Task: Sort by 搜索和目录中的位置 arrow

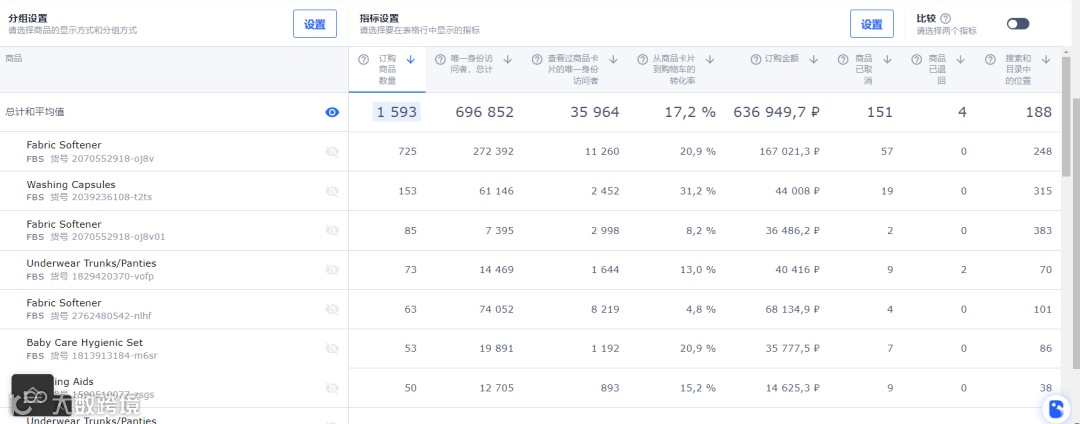Action: point(1046,60)
